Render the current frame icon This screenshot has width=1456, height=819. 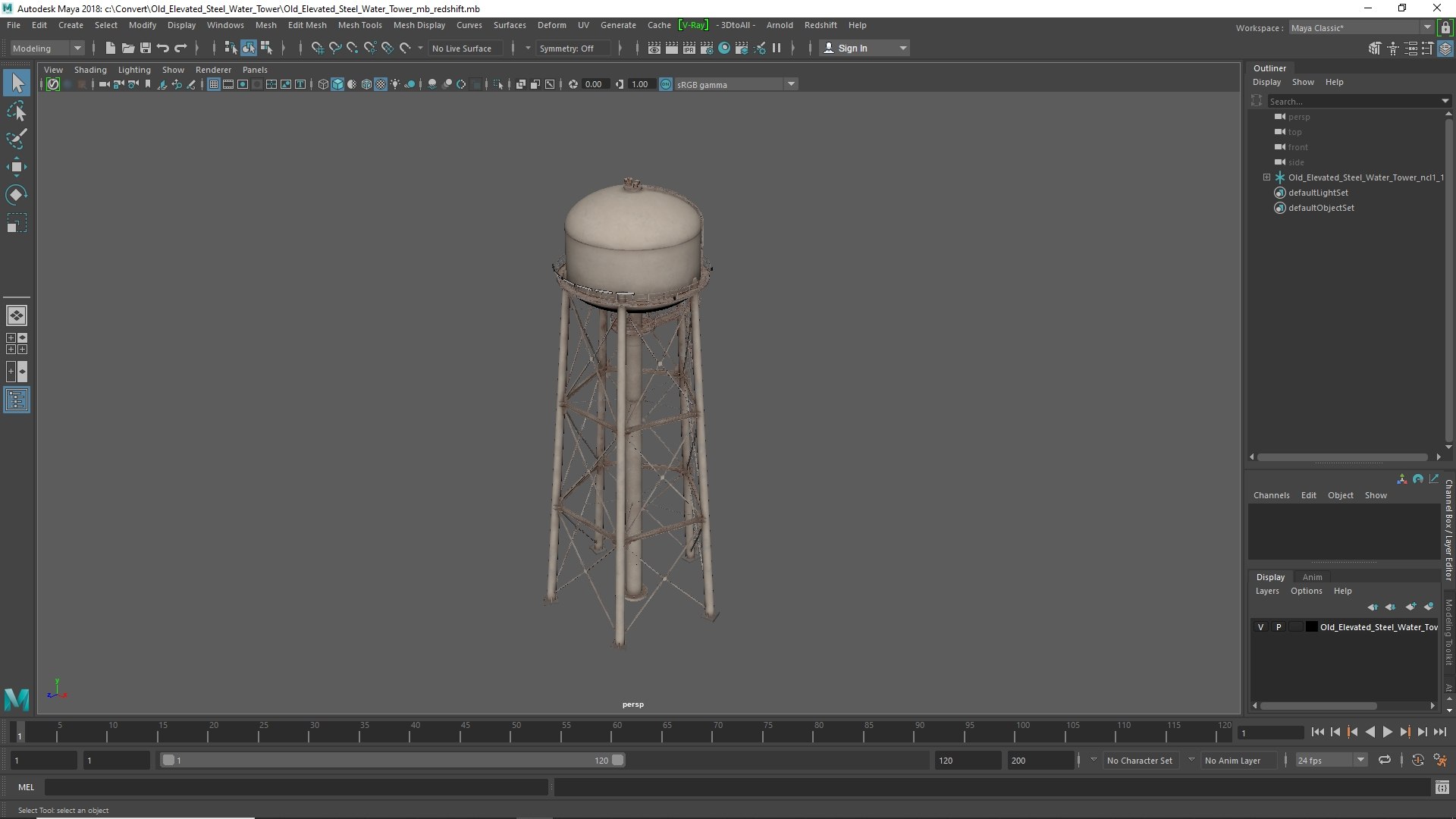(x=672, y=48)
